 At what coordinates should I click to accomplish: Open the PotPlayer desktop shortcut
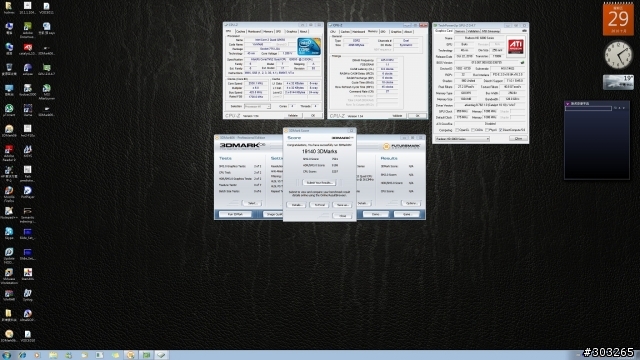tap(28, 192)
